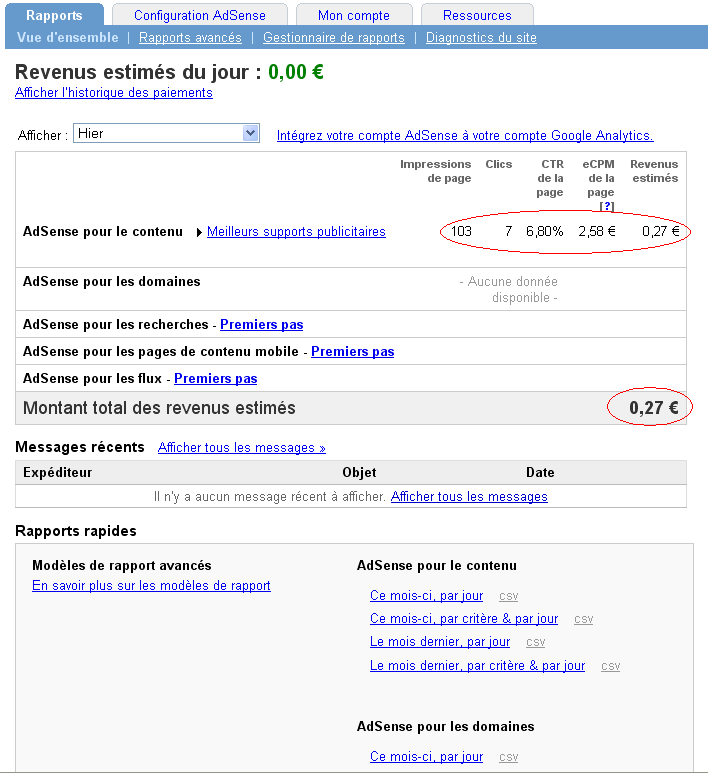
Task: Click Afficher tous les messages in empty table
Action: click(469, 496)
